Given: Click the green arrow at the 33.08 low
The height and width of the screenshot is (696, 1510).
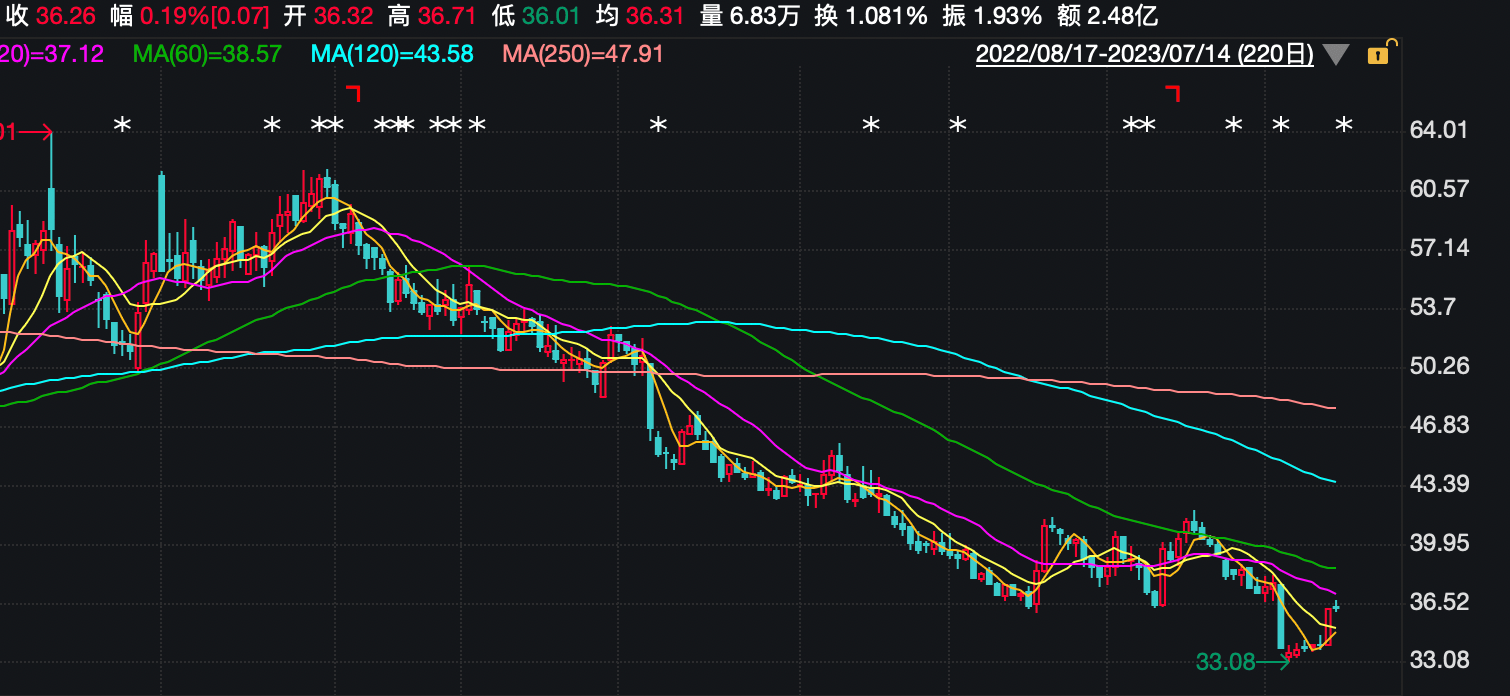Looking at the screenshot, I should pos(1274,661).
